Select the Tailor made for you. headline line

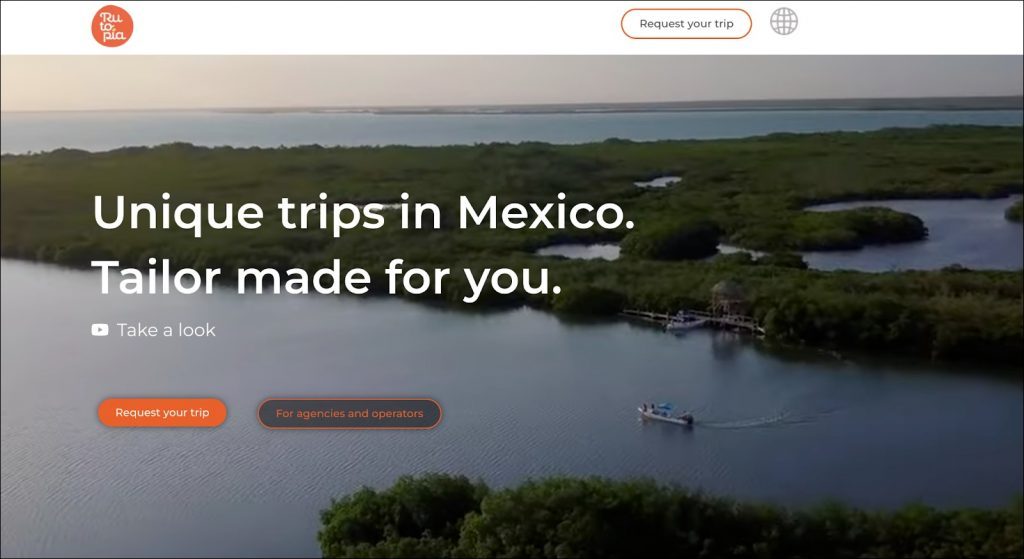coord(326,277)
